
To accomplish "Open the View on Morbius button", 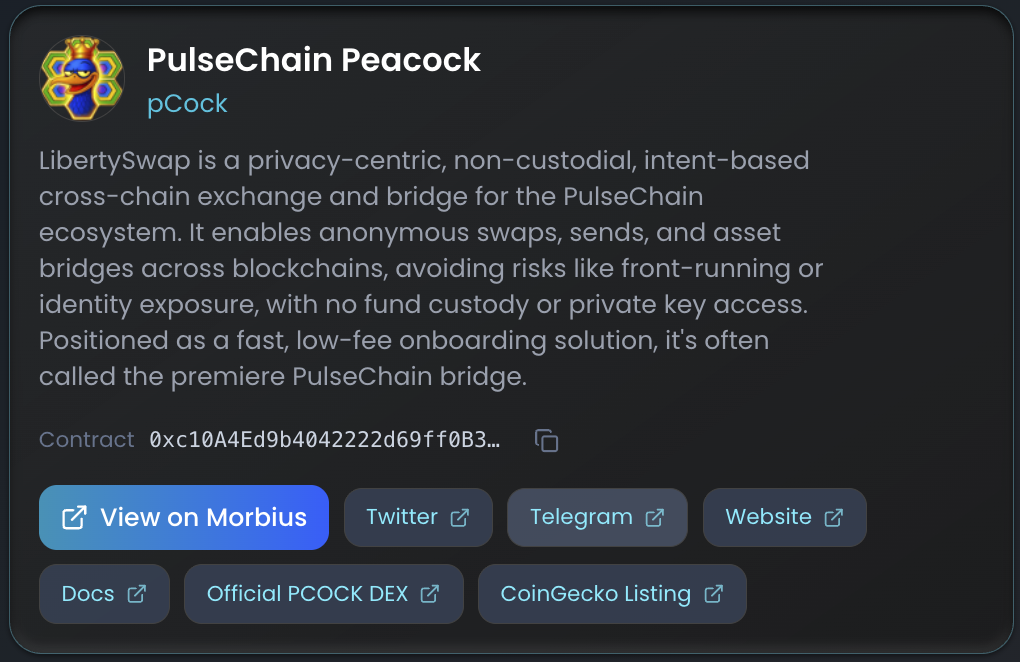I will [184, 517].
